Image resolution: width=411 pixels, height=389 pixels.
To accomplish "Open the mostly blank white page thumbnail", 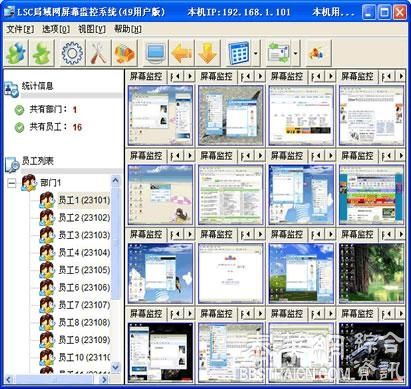I will point(231,273).
